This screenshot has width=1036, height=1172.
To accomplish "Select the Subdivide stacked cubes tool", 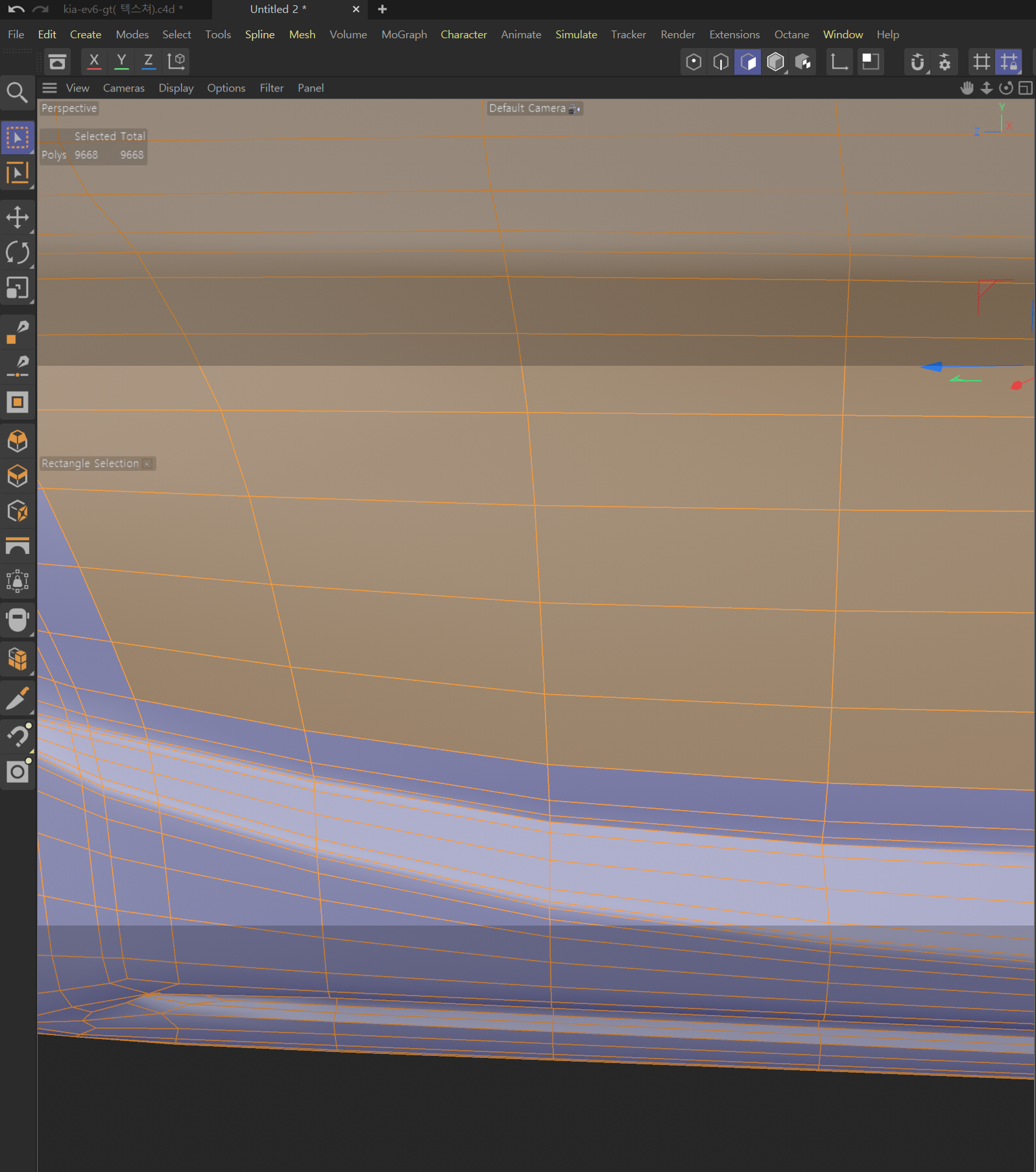I will tap(17, 659).
